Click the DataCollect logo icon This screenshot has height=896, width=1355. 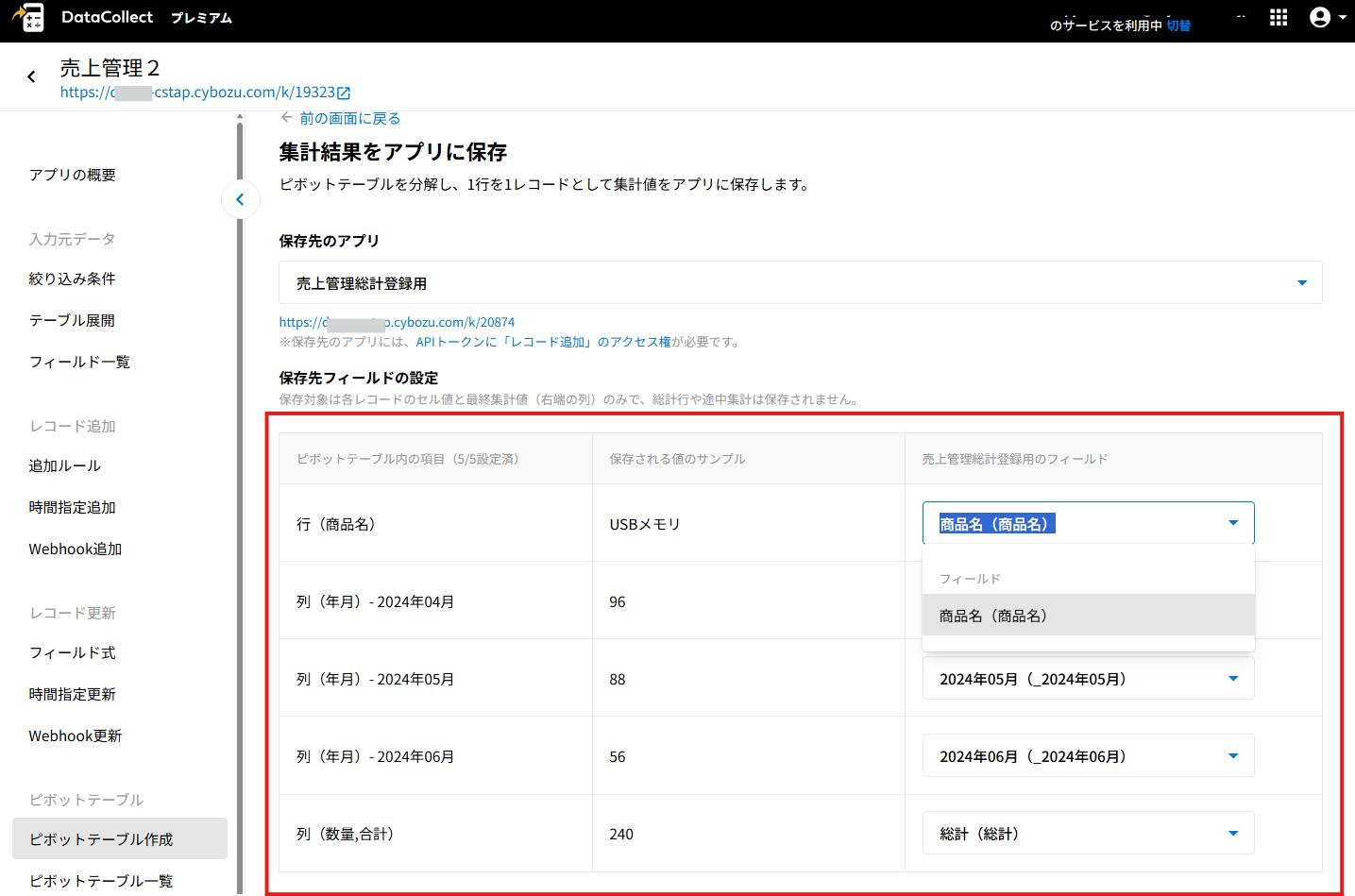tap(28, 17)
